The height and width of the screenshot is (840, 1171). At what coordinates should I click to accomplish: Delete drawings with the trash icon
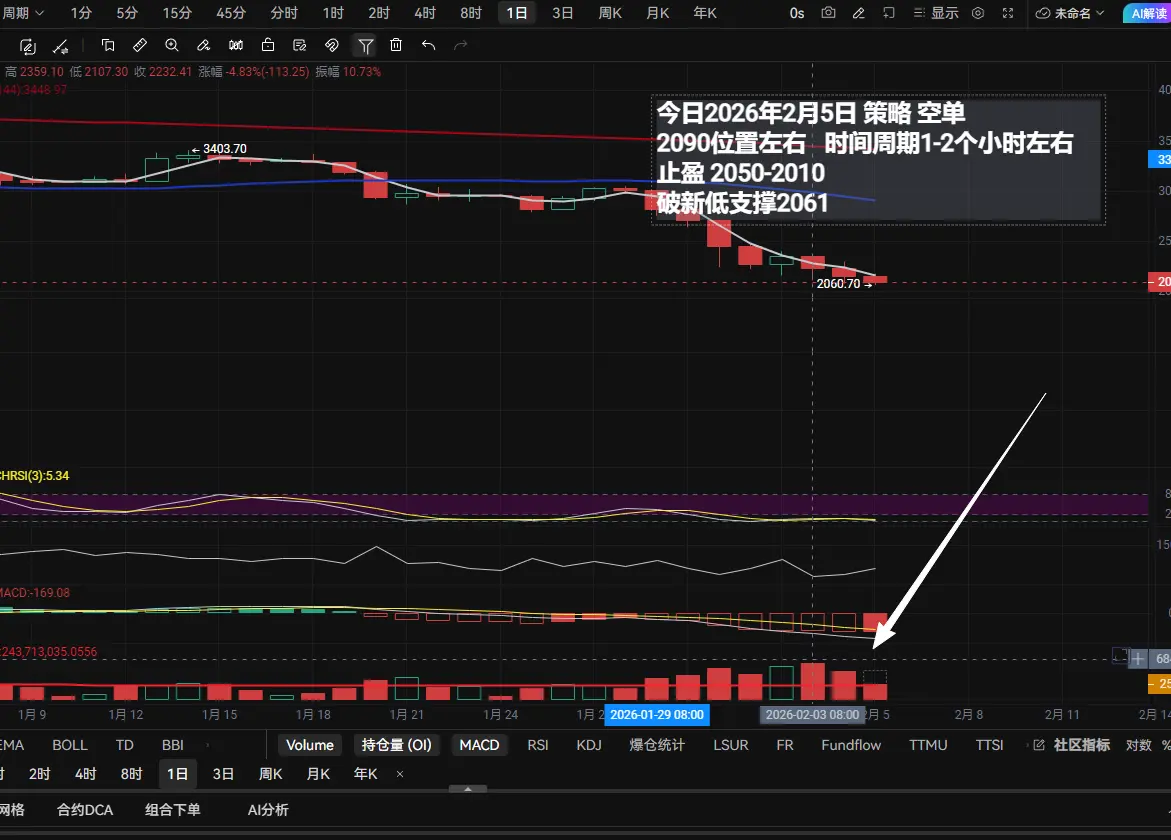[x=396, y=46]
